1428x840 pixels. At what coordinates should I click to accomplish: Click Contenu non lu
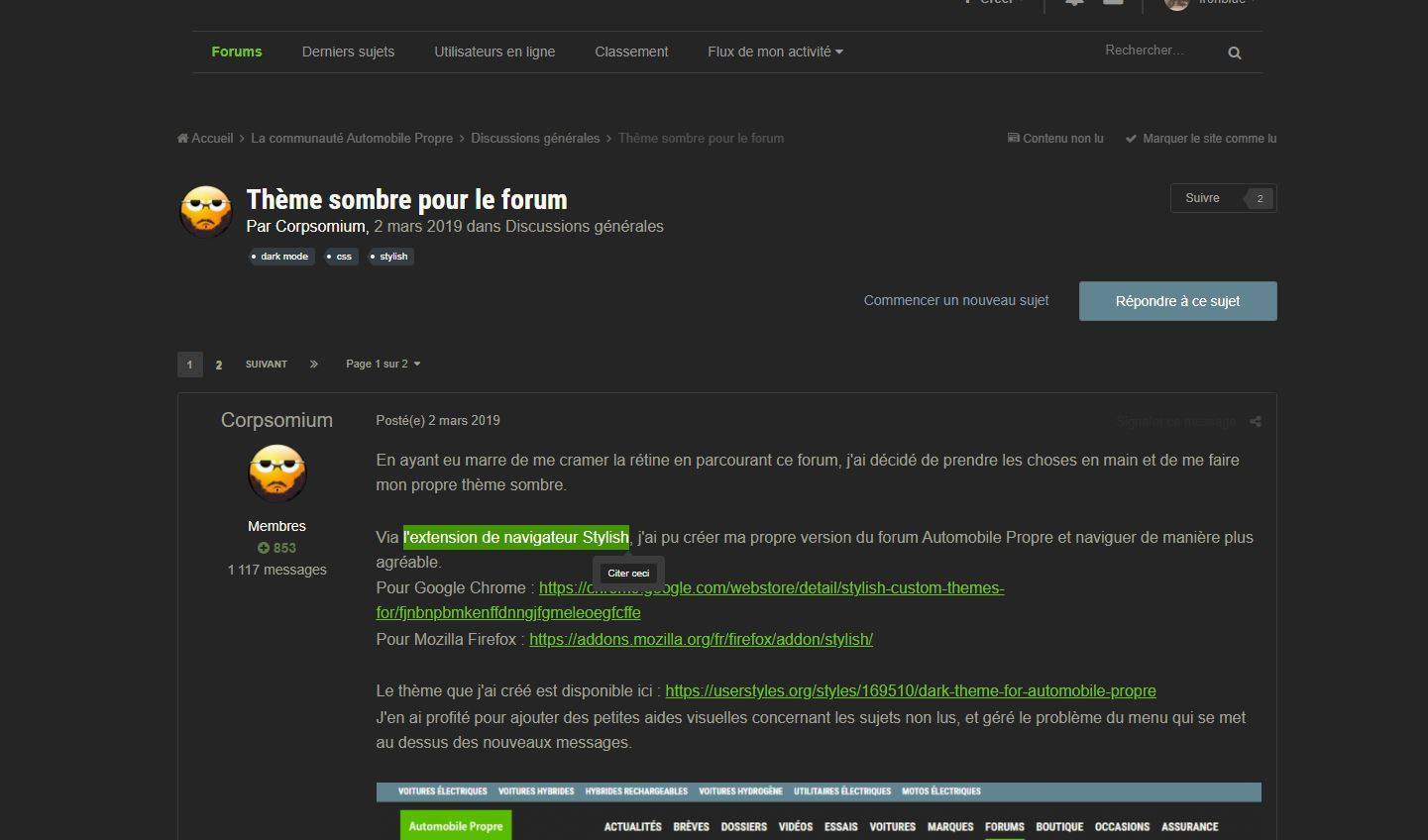click(x=1055, y=139)
